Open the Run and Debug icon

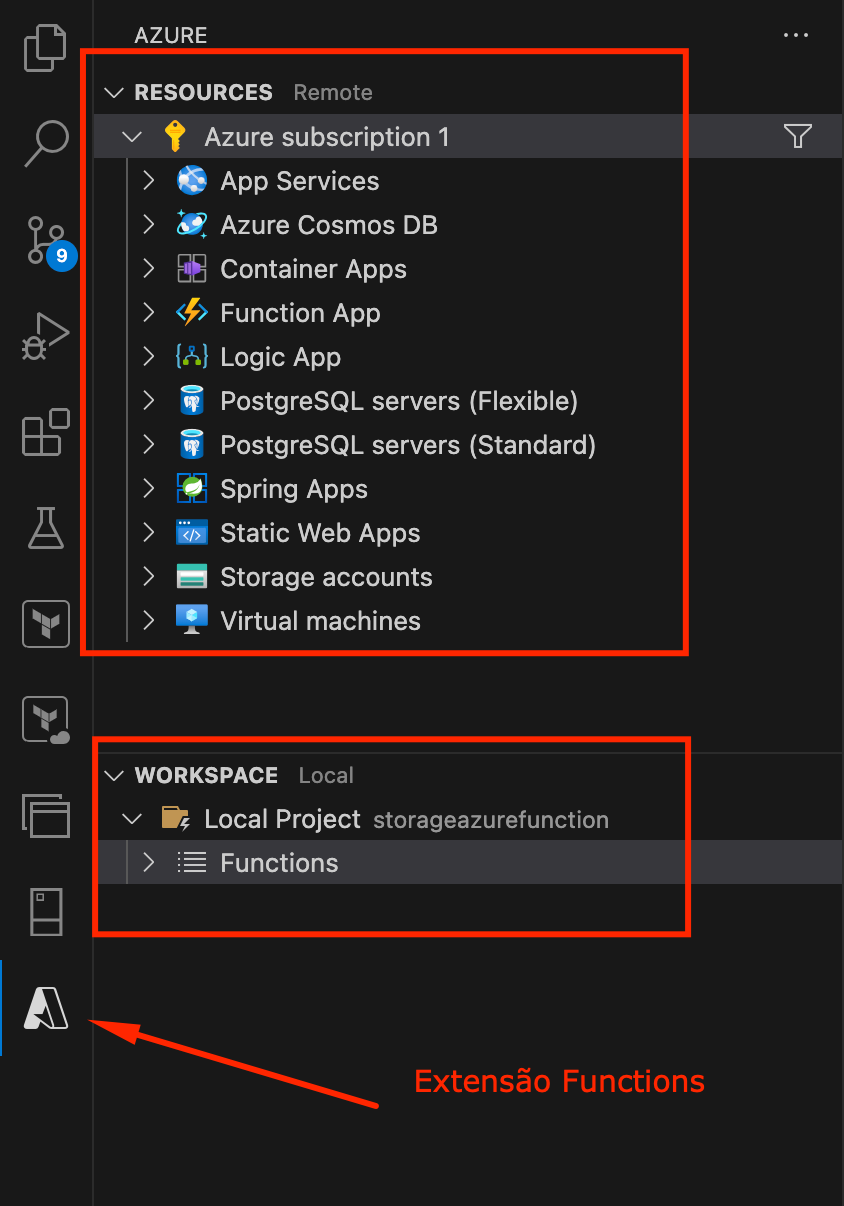point(46,337)
